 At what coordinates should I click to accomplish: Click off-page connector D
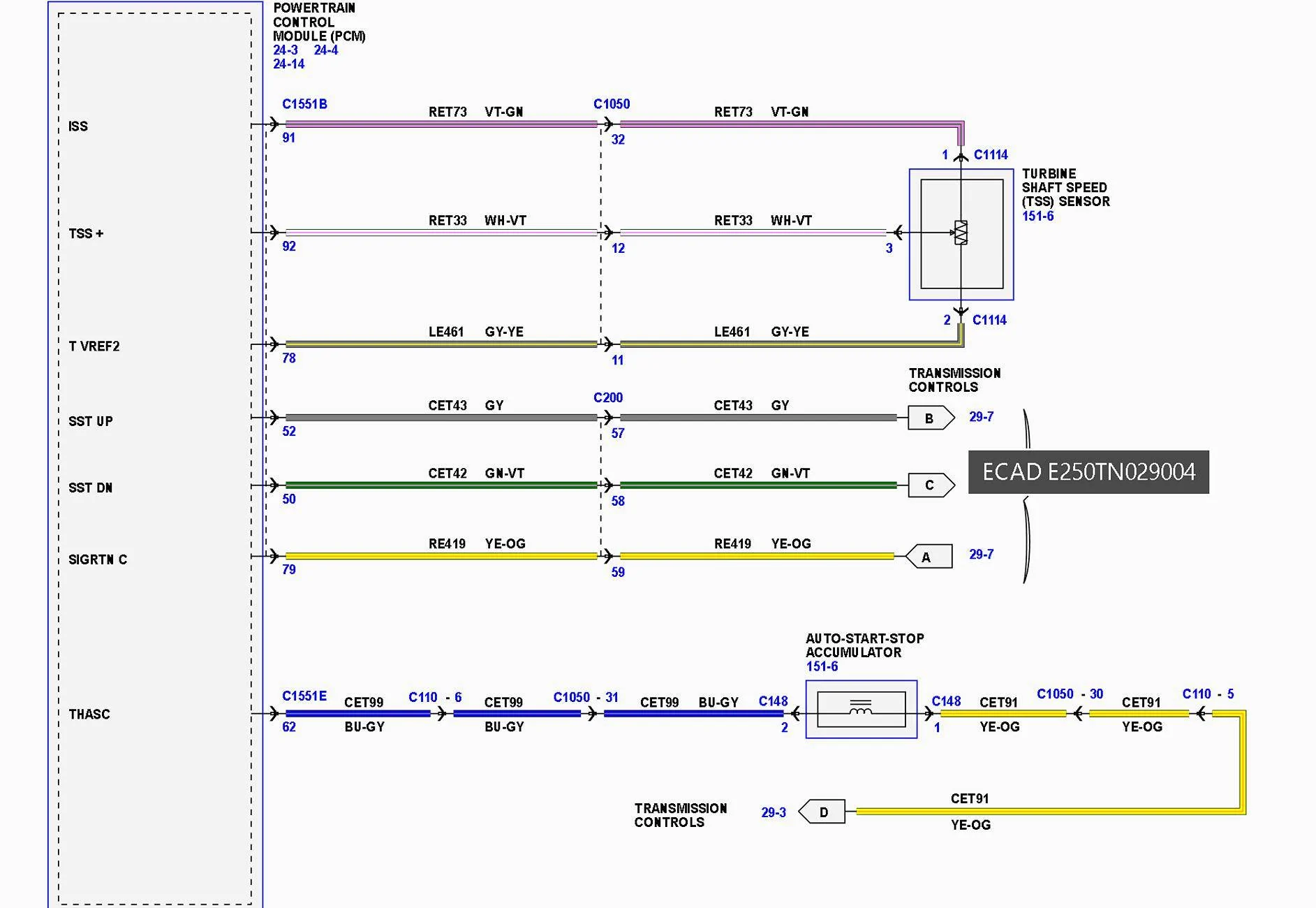tap(822, 812)
